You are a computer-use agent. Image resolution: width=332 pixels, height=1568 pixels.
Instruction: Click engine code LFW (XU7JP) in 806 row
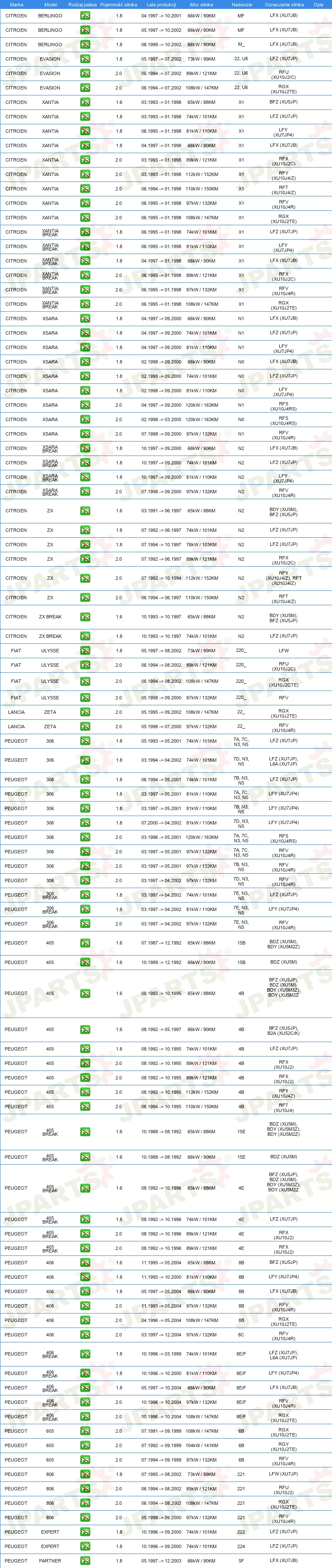click(284, 1474)
